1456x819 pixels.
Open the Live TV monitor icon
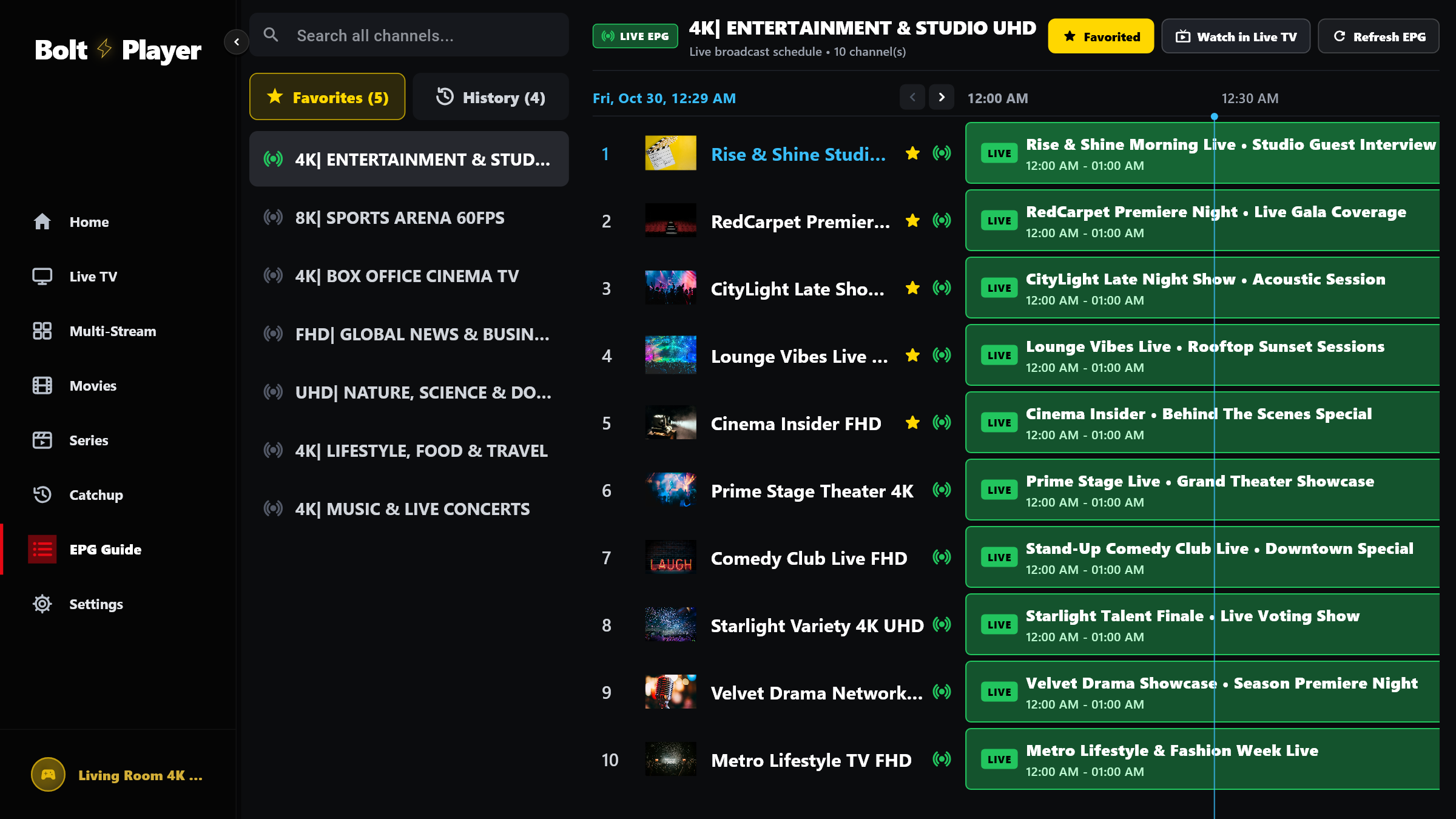click(x=42, y=276)
